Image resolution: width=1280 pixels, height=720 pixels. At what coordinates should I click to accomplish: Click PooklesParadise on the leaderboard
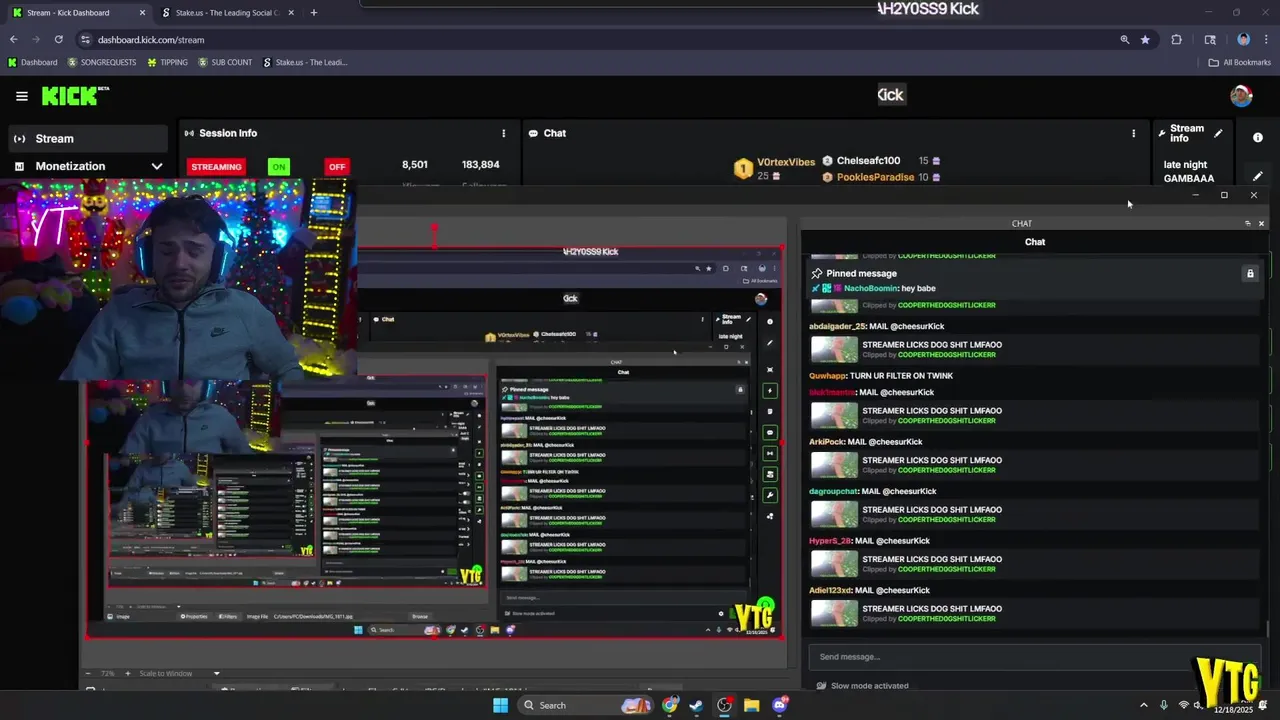875,177
